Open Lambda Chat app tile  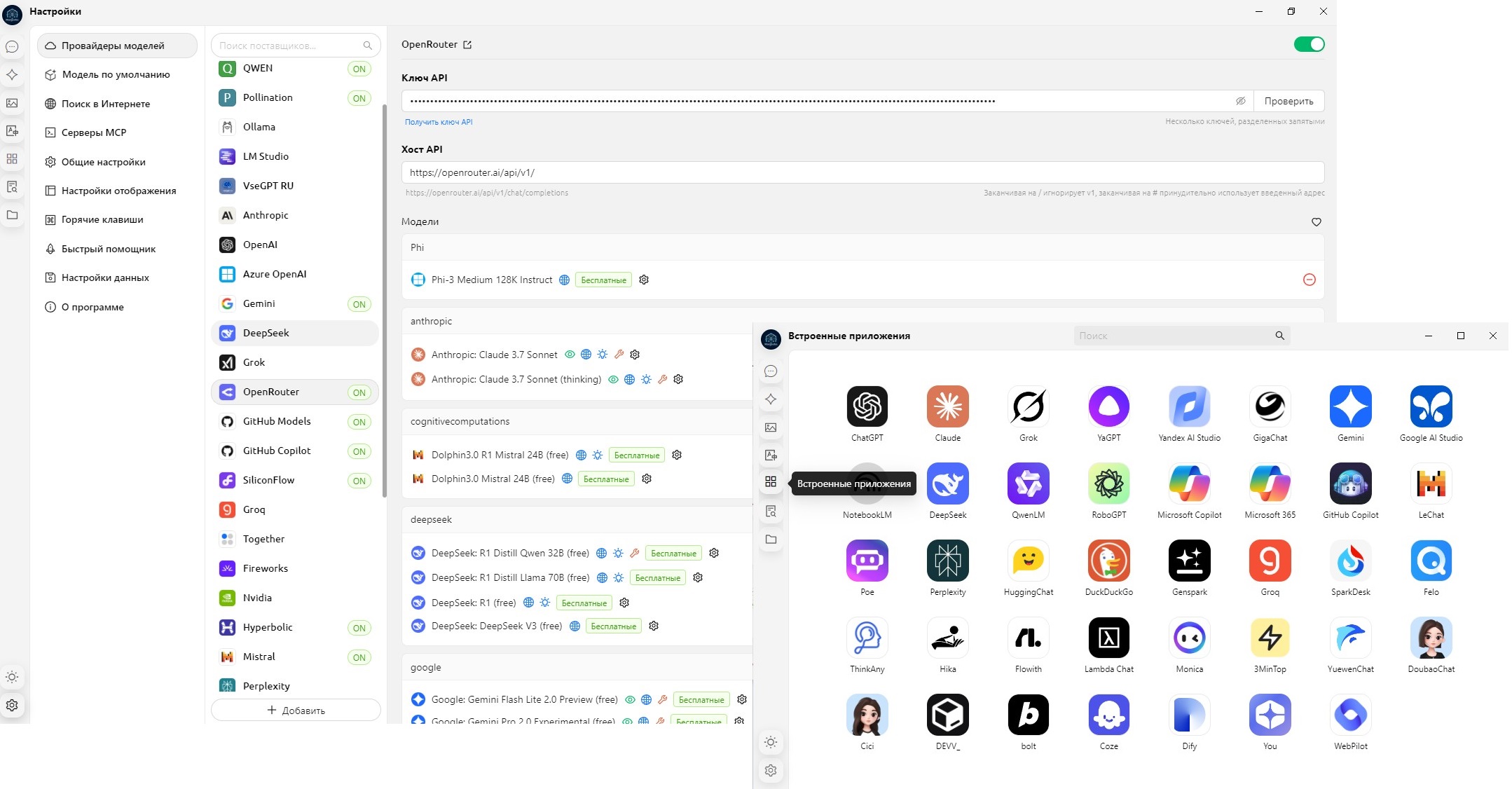pos(1108,638)
